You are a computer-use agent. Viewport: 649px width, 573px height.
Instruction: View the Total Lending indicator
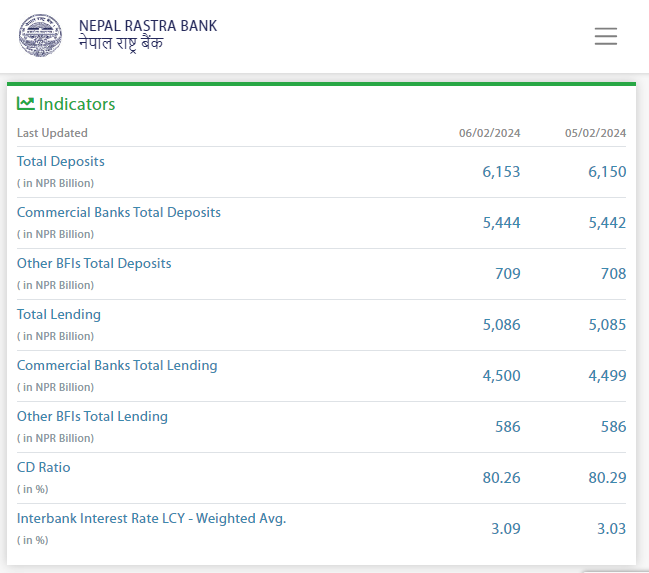pos(59,314)
